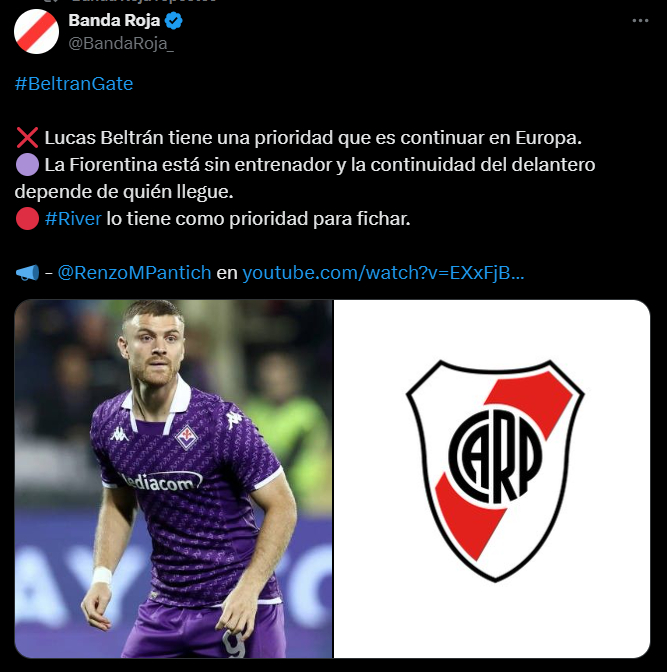
Task: Click the red circle emoji
Action: pos(27,219)
